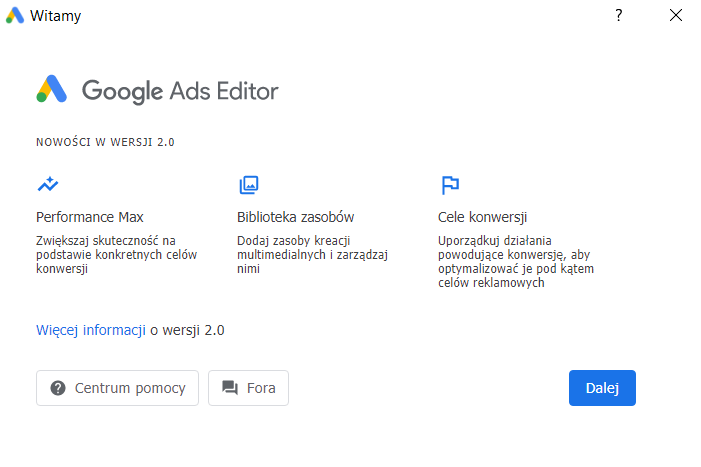
Task: Click the Cele konwersji flag icon
Action: click(x=450, y=185)
